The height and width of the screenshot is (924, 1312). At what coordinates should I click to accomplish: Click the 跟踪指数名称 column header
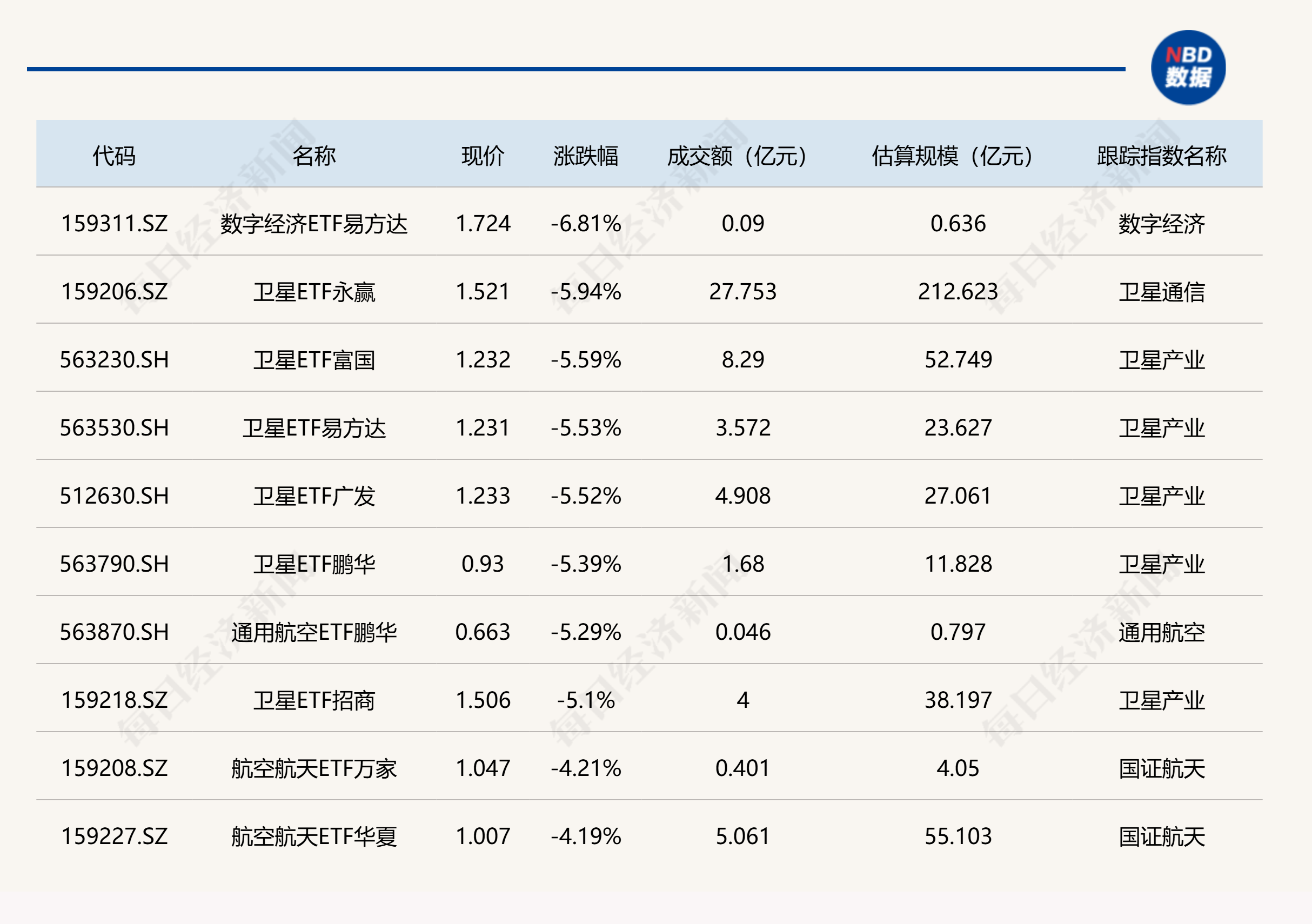1162,156
